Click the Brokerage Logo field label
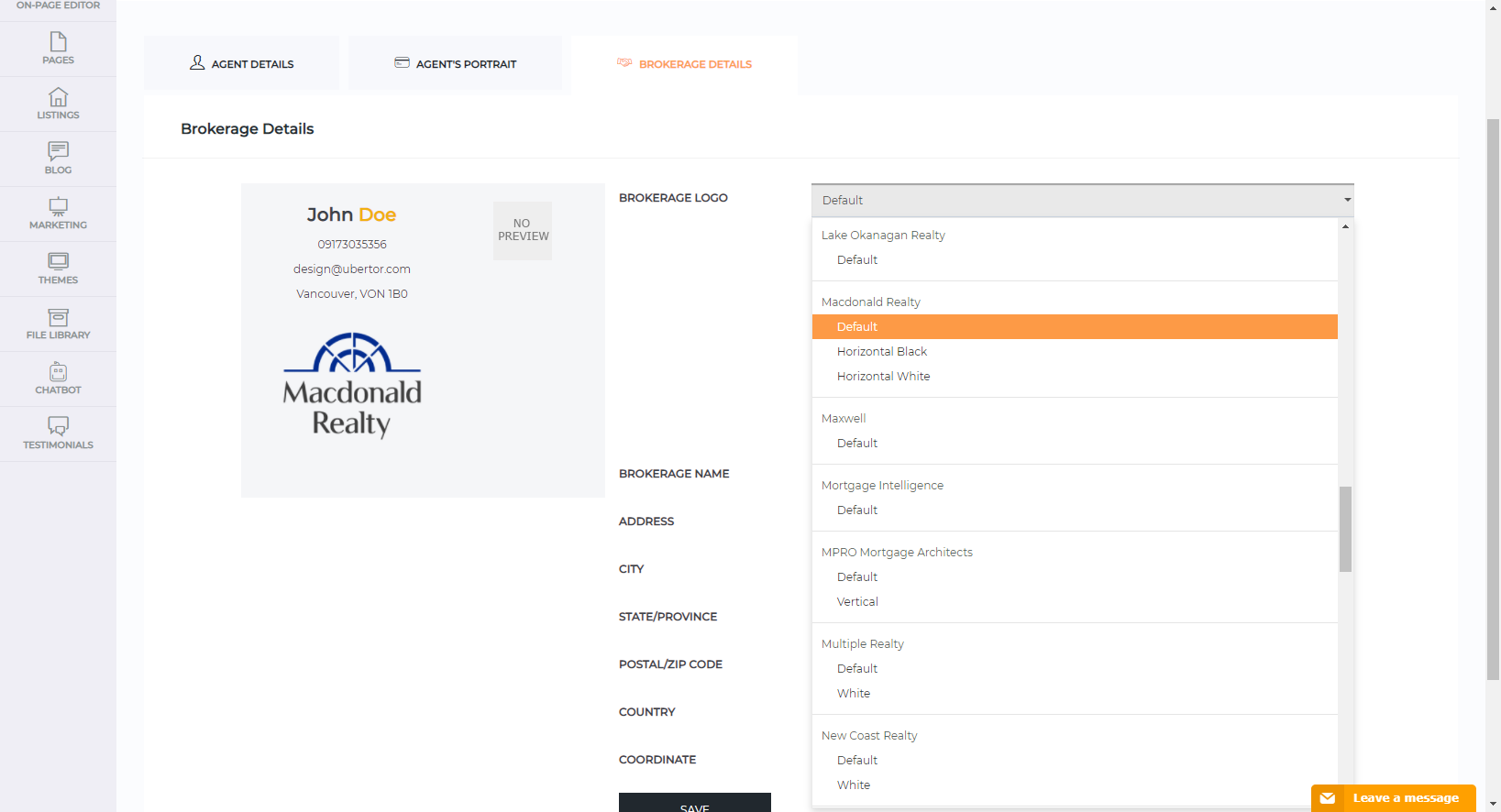The height and width of the screenshot is (812, 1501). click(673, 198)
